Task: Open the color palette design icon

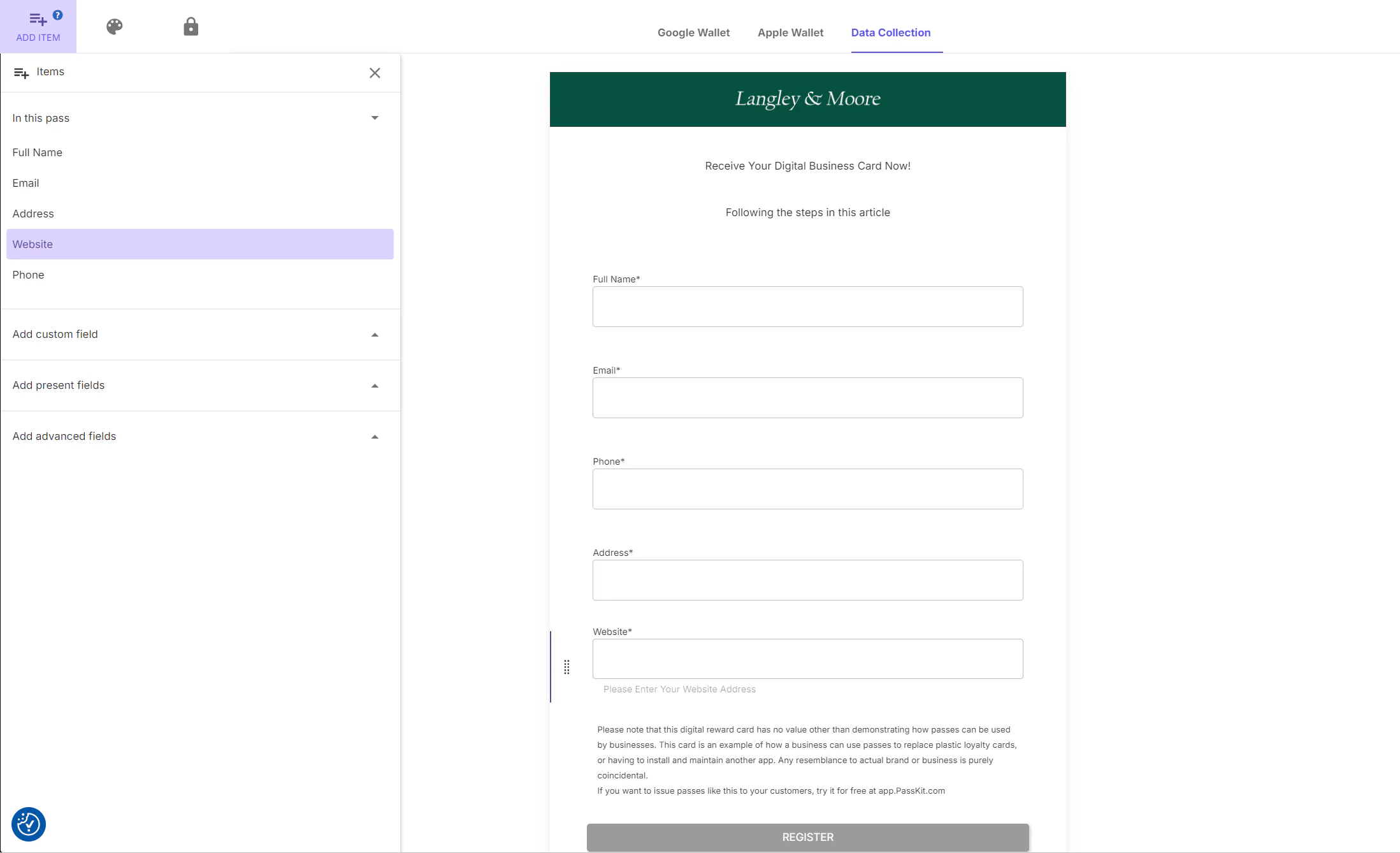Action: click(115, 27)
